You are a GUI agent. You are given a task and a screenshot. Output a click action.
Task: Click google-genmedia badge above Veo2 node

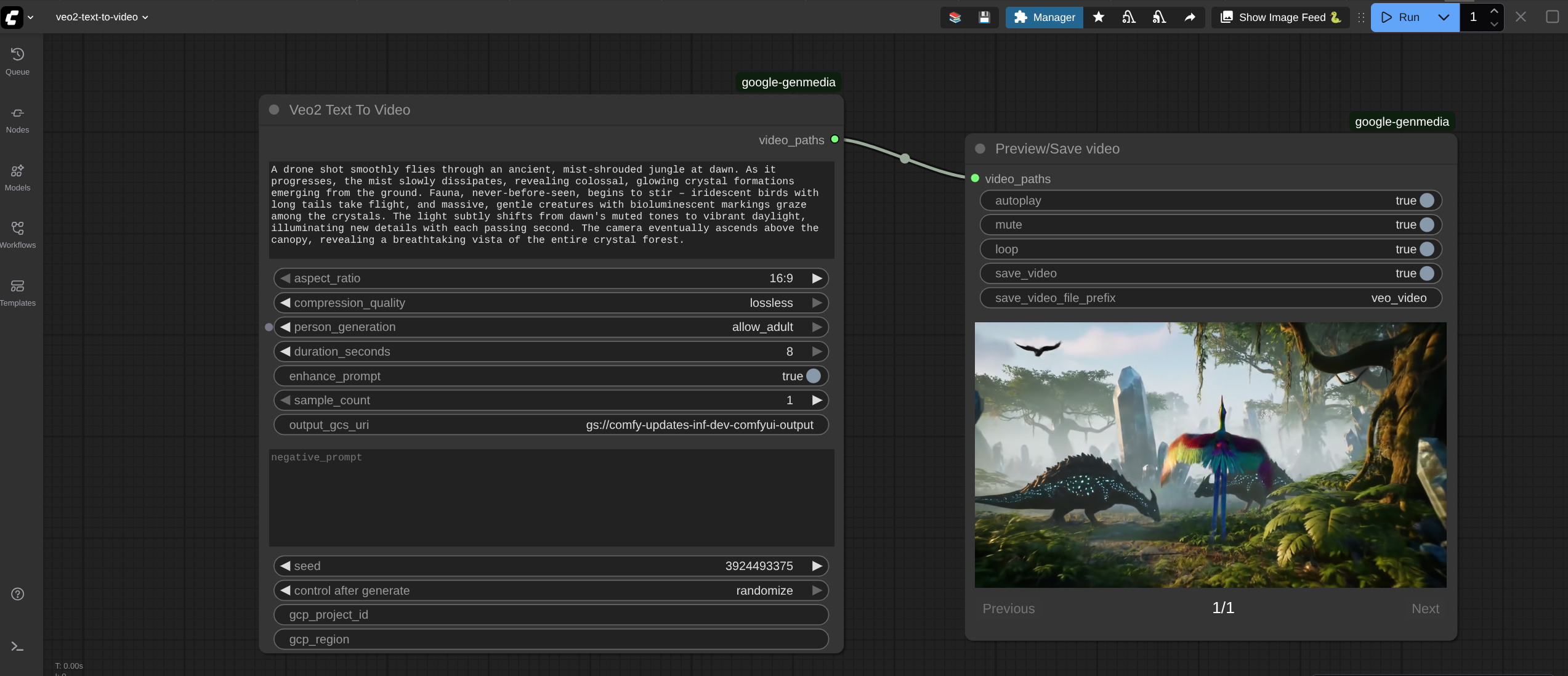tap(788, 83)
